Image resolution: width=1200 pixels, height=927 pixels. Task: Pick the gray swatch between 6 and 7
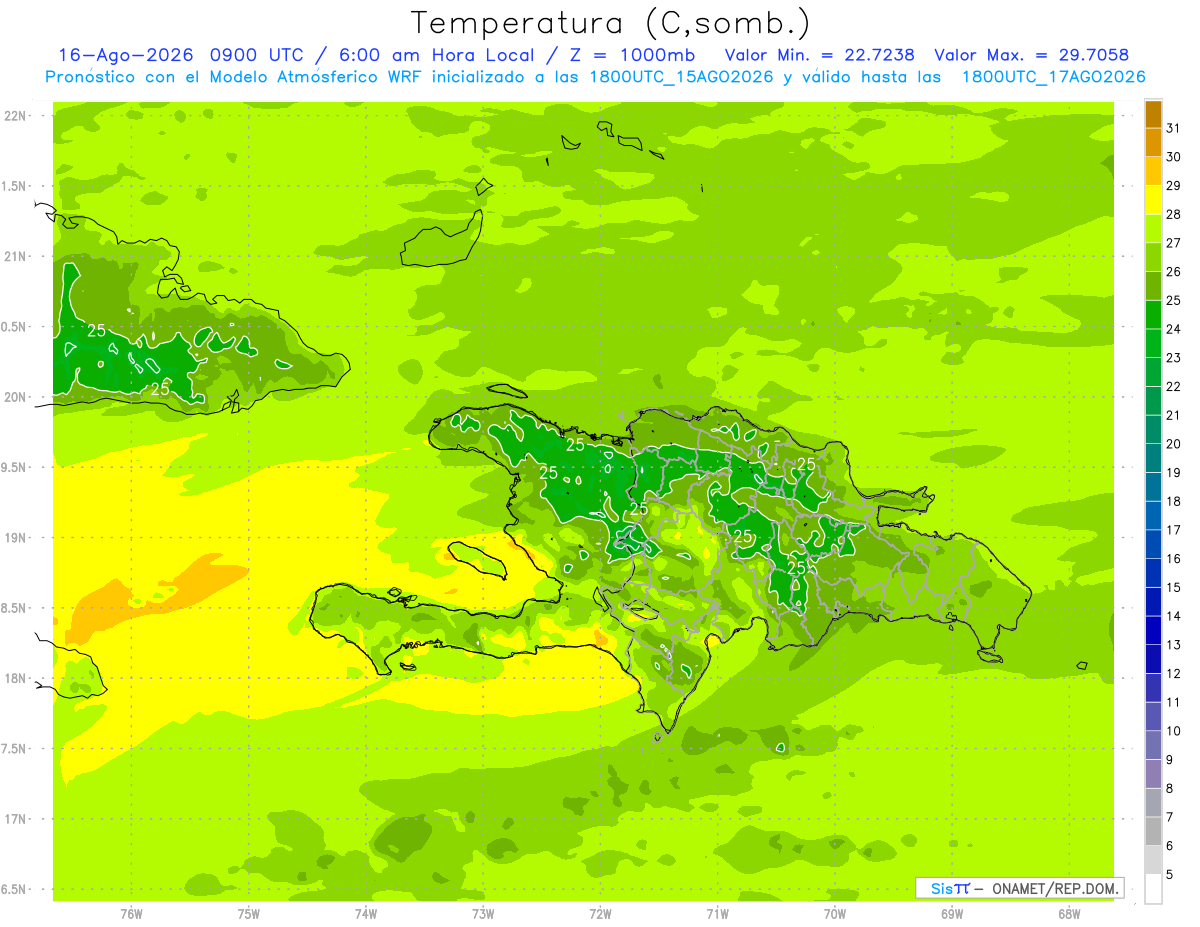point(1153,831)
